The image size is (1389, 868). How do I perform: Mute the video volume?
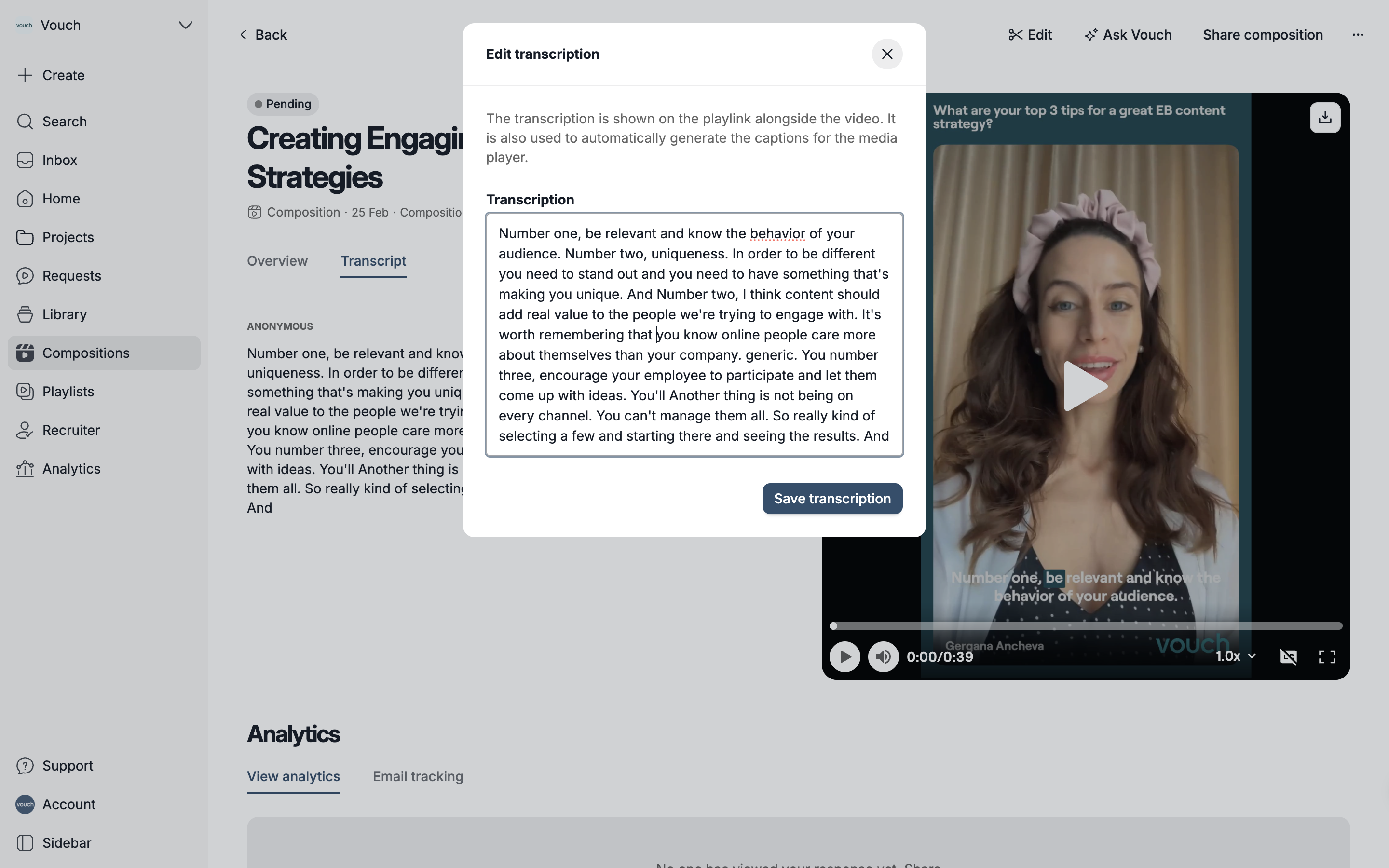[883, 657]
